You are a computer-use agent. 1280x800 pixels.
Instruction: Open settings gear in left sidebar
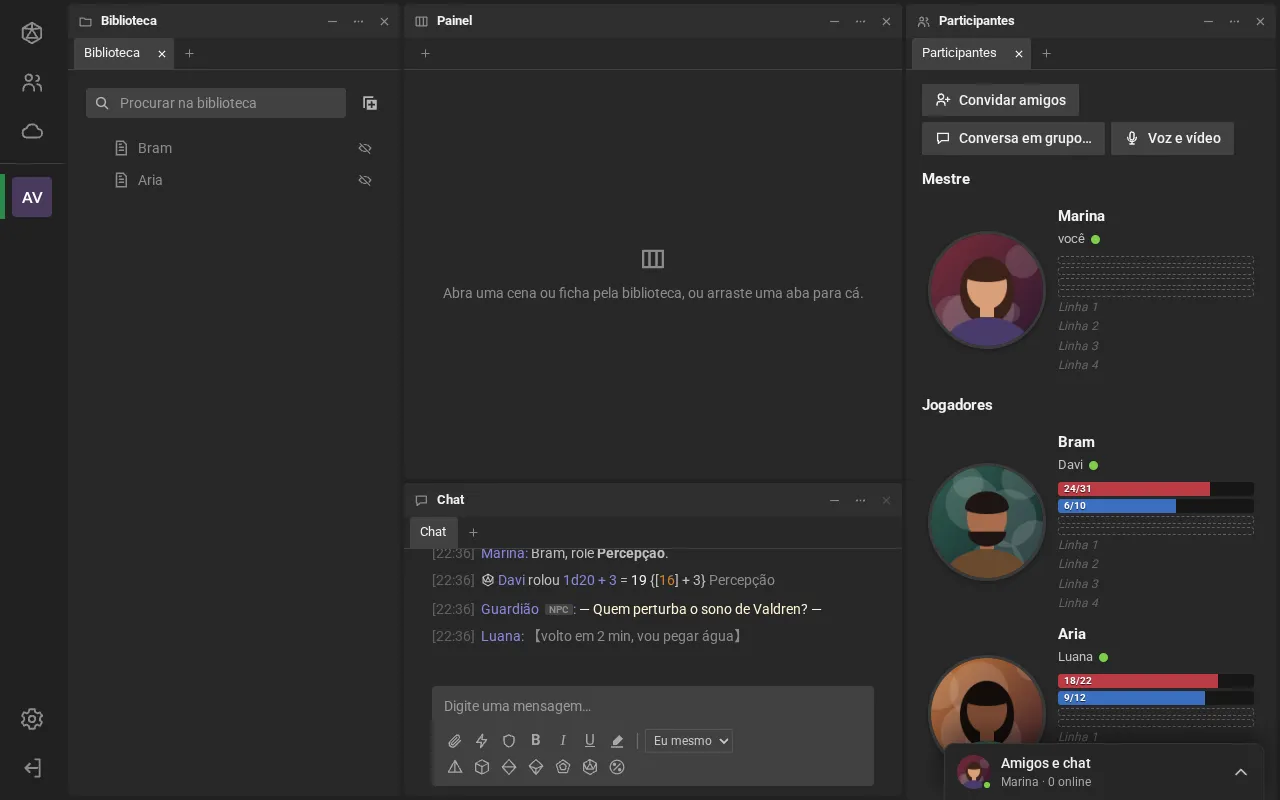pos(32,719)
